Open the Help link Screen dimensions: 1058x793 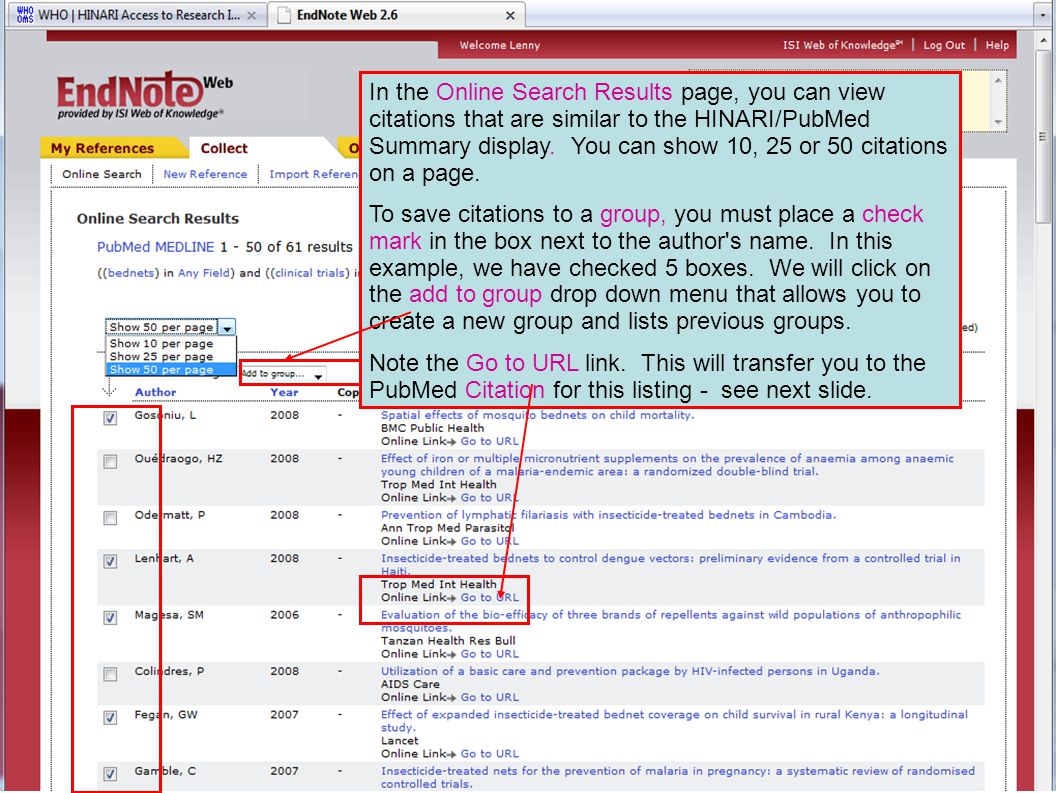997,45
